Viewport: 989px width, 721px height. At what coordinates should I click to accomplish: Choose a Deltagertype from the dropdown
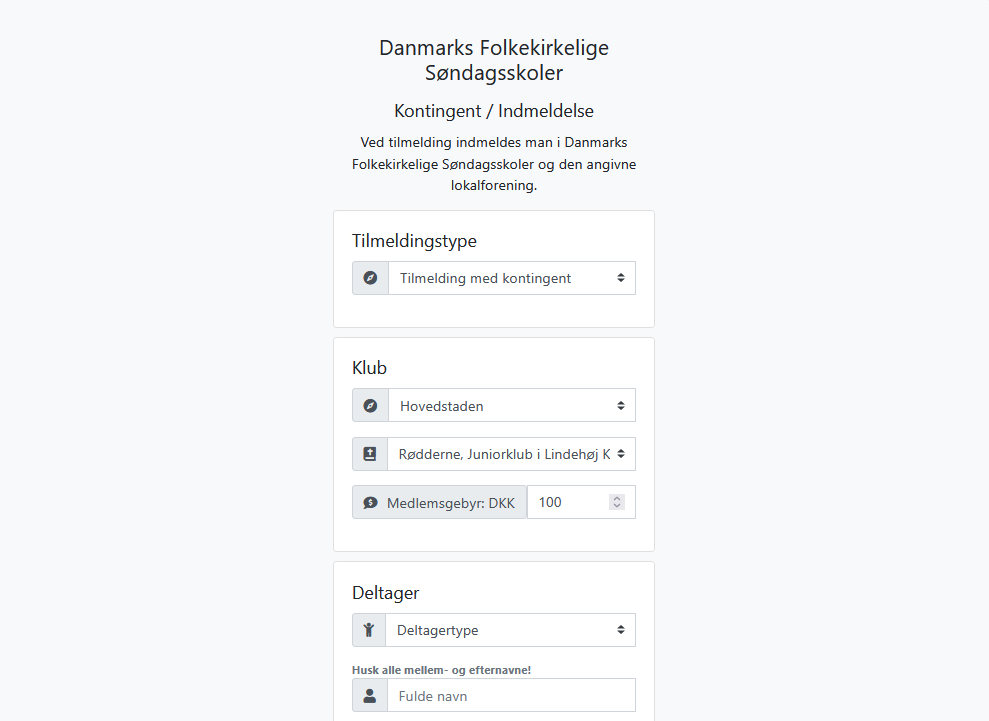pos(510,630)
